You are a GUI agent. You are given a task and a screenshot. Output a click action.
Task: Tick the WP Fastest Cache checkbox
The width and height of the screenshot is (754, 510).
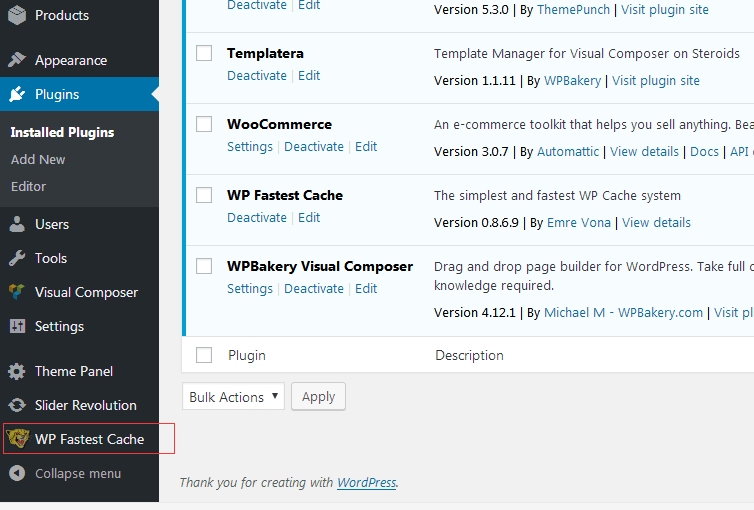tap(204, 195)
